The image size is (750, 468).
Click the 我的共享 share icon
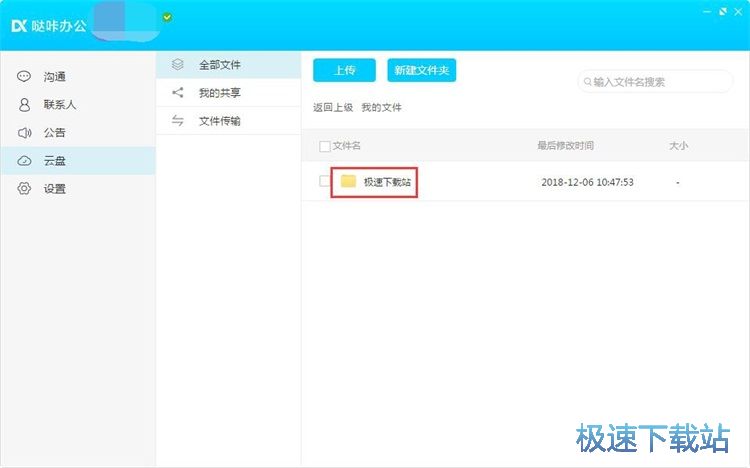[178, 92]
